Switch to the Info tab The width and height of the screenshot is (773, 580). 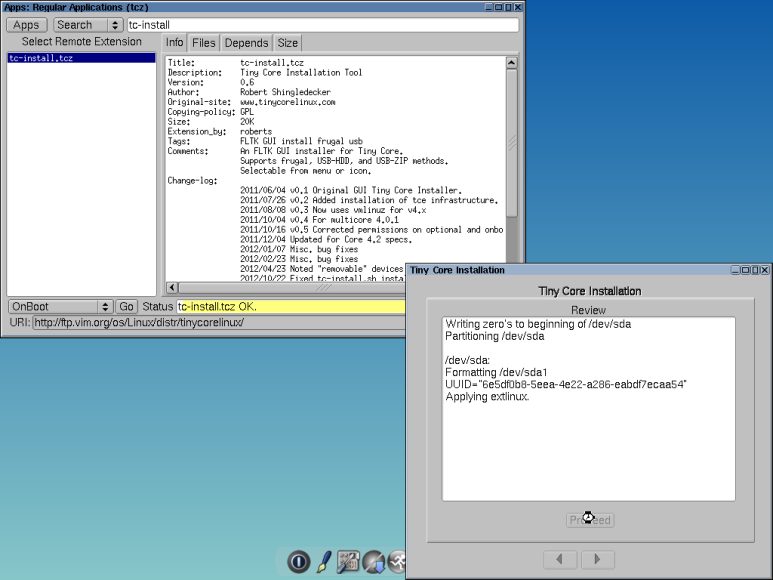pyautogui.click(x=175, y=43)
